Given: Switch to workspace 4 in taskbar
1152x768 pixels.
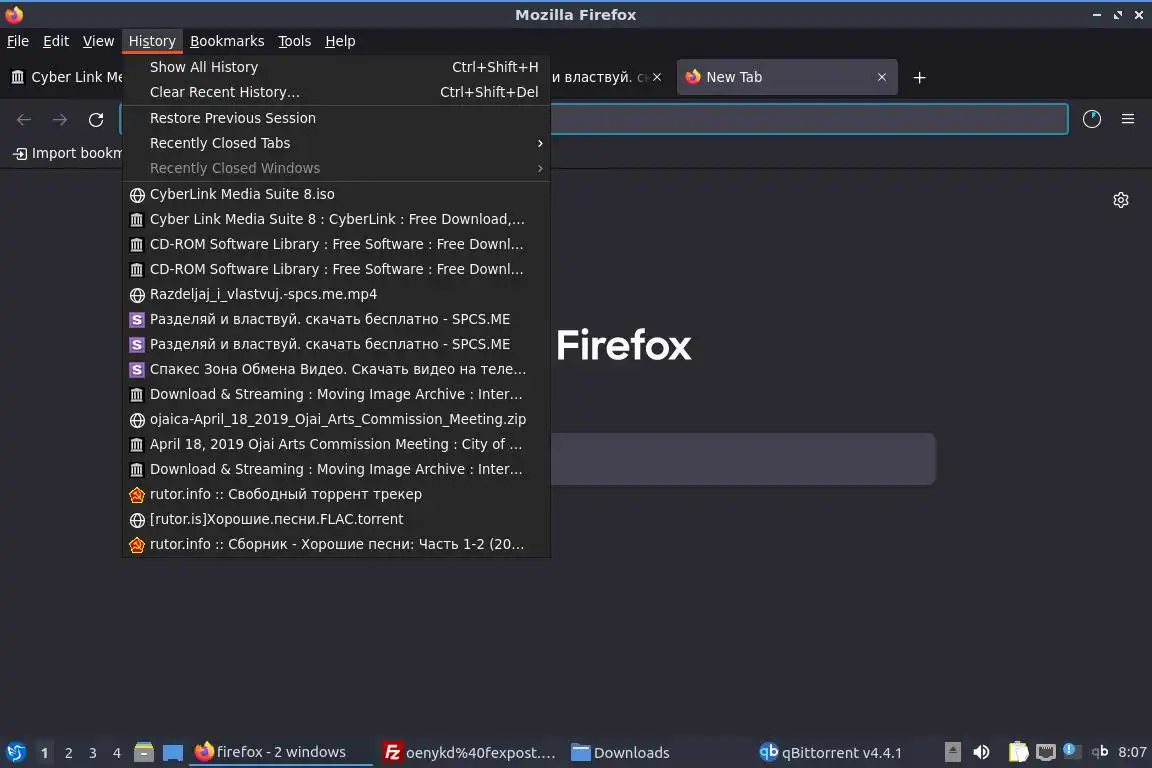Looking at the screenshot, I should click(x=117, y=753).
